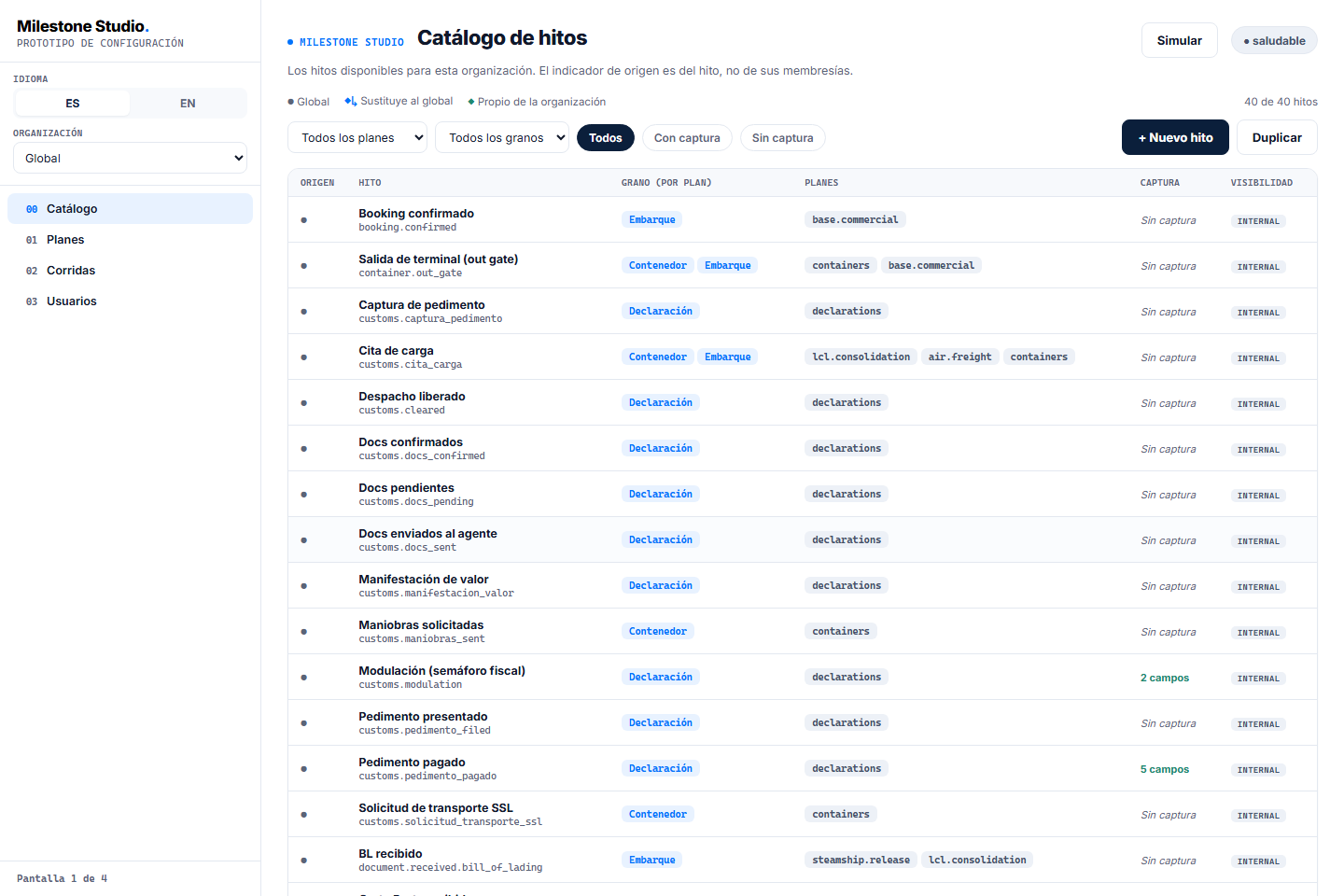Filter by Sin captura
The width and height of the screenshot is (1344, 896).
[782, 138]
